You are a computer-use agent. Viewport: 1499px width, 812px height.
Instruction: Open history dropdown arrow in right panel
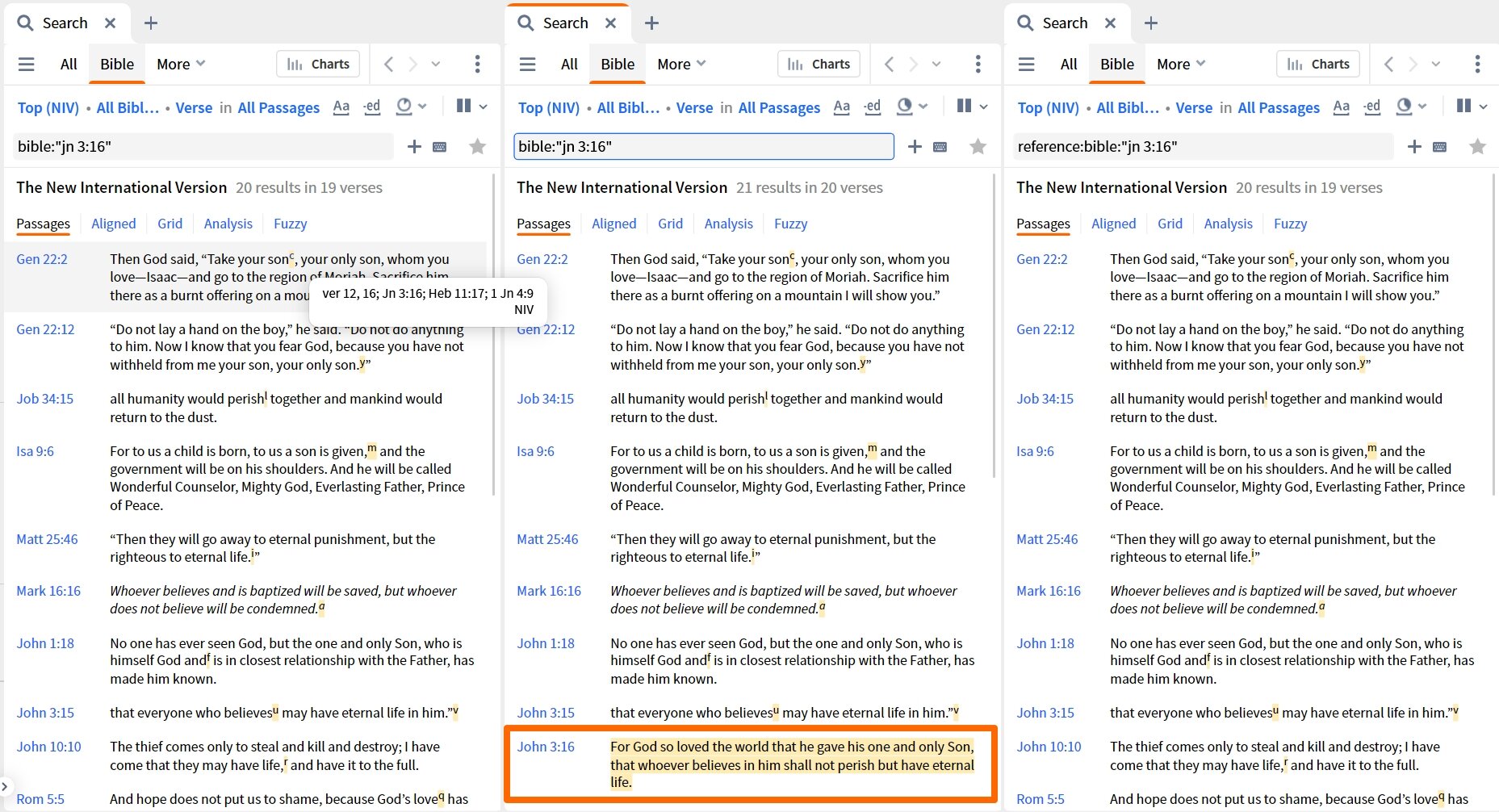[x=1436, y=64]
